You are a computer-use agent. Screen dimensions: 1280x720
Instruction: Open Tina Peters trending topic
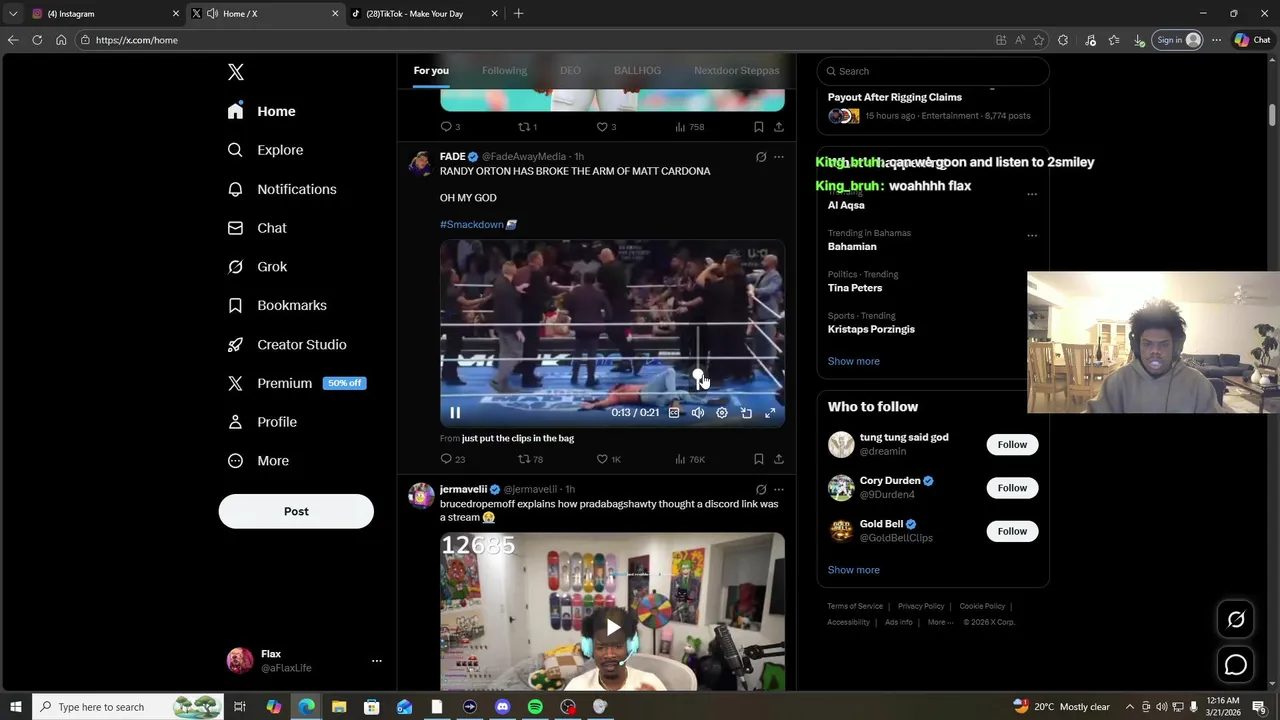(855, 288)
